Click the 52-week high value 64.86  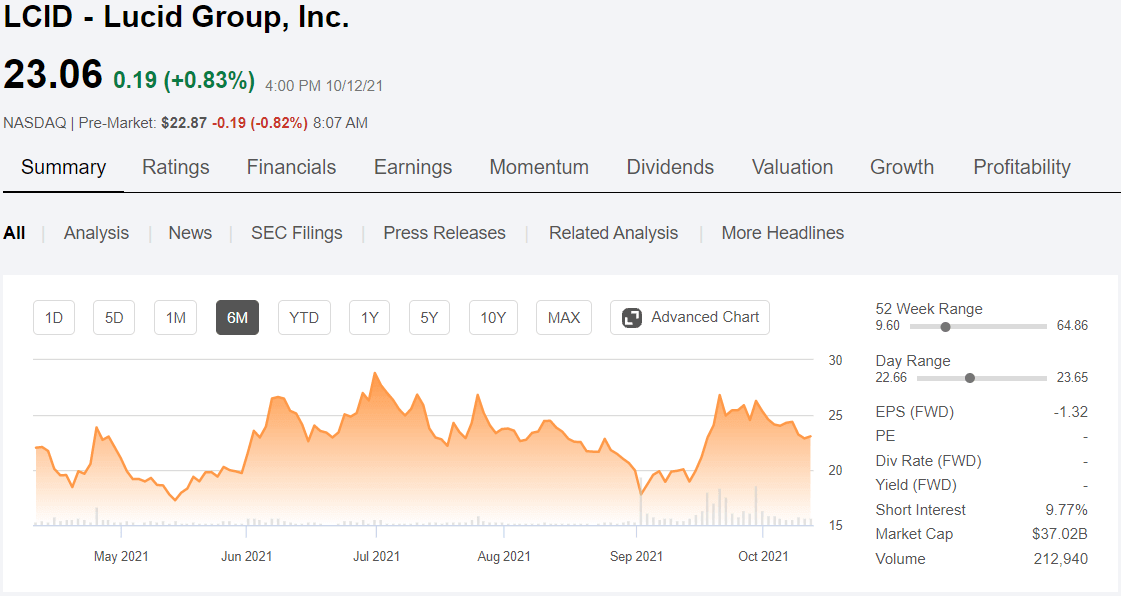[1072, 326]
